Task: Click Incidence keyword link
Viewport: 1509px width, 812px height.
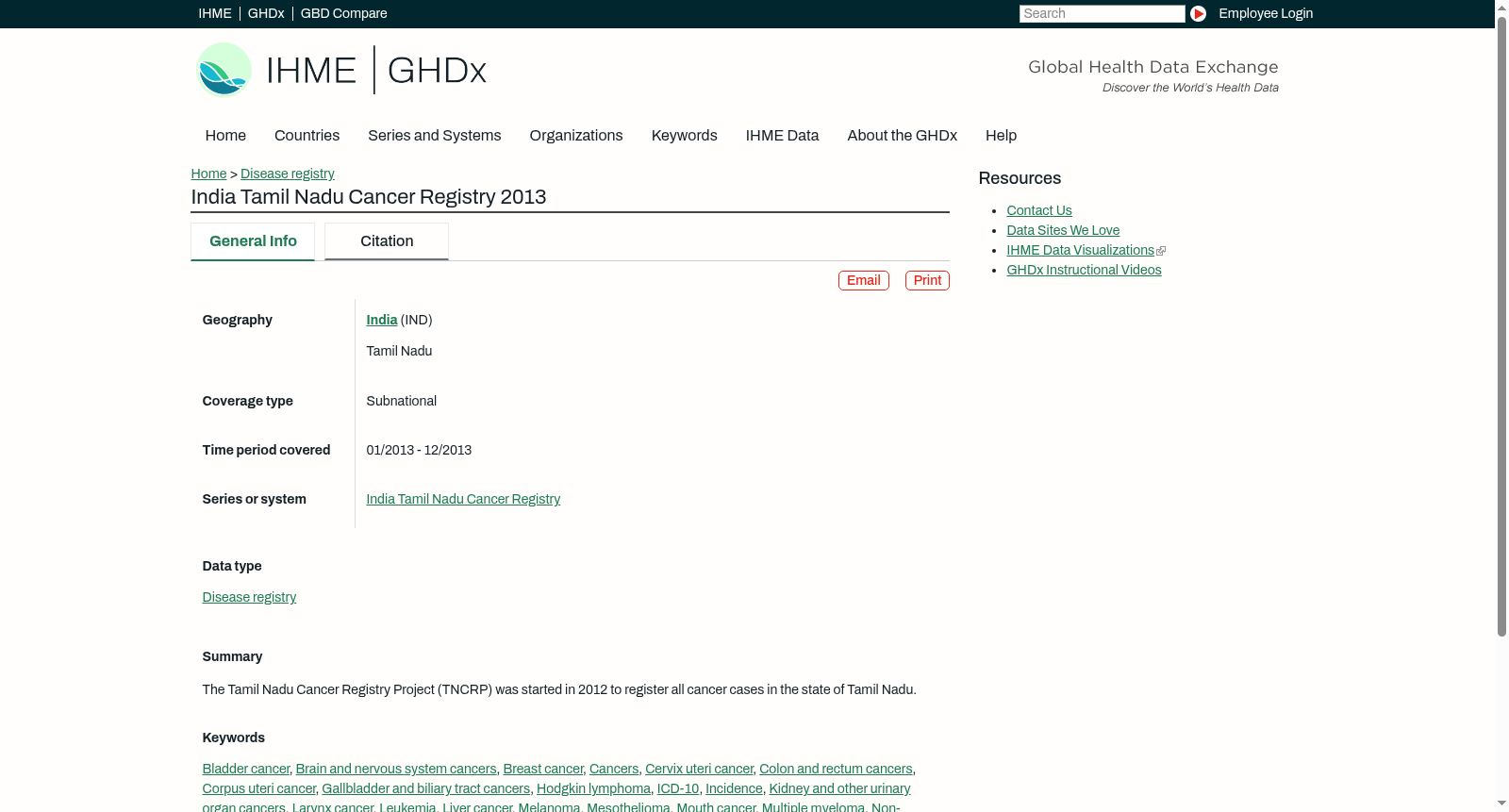Action: 734,788
